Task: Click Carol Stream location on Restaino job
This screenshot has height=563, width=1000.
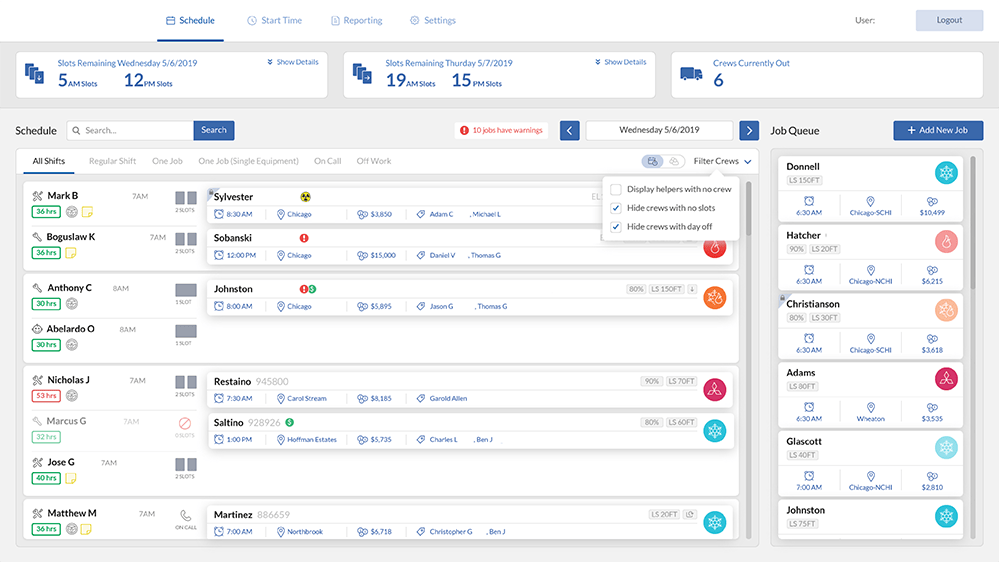Action: pos(302,398)
